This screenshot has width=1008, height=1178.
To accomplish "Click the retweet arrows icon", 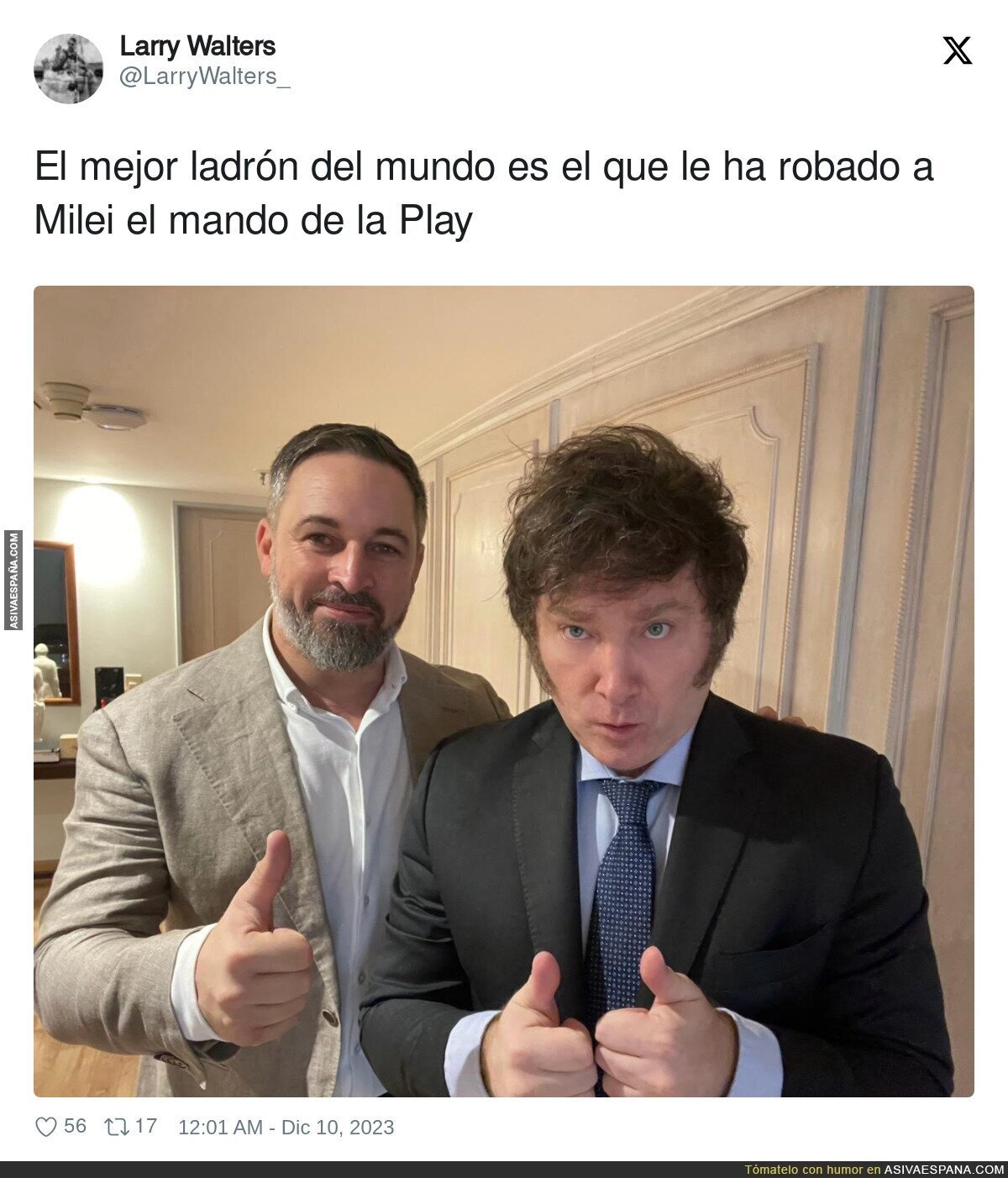I will [x=115, y=1127].
